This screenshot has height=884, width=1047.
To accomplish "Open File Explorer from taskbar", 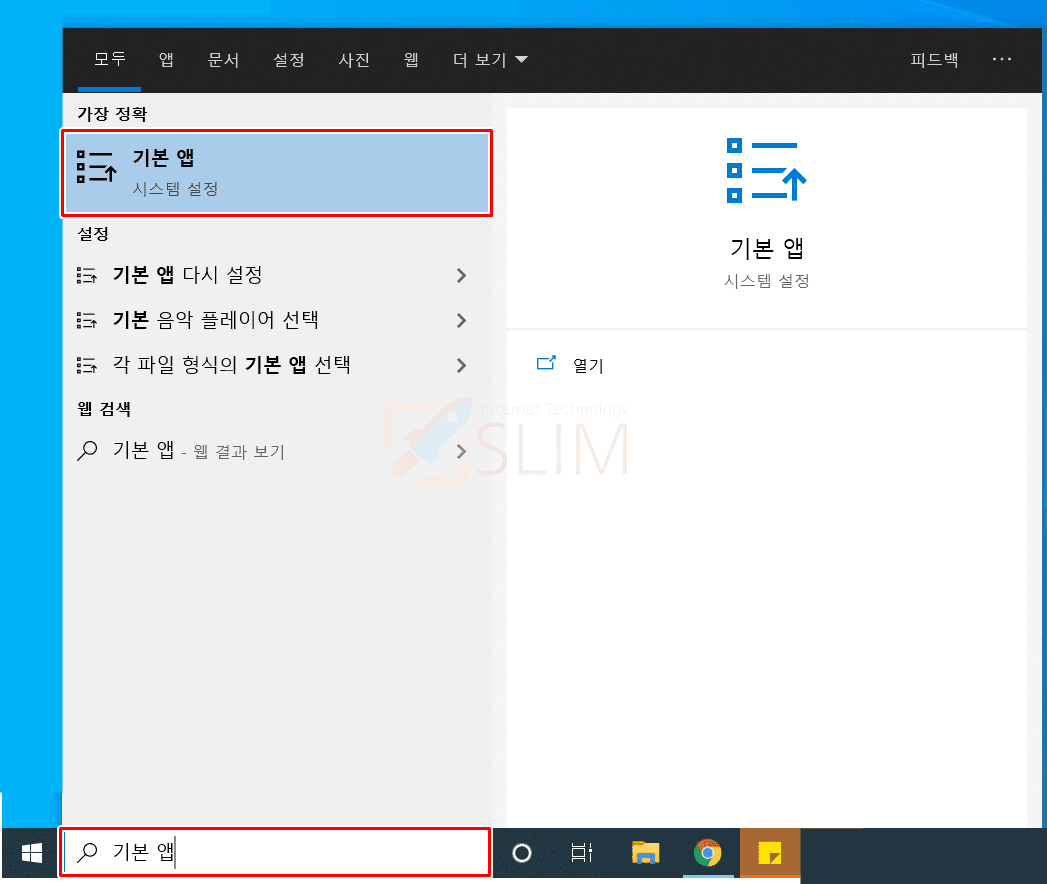I will pyautogui.click(x=645, y=853).
